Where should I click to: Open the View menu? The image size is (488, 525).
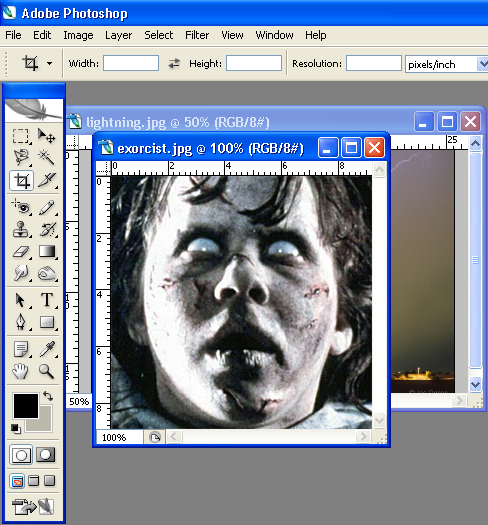[232, 35]
